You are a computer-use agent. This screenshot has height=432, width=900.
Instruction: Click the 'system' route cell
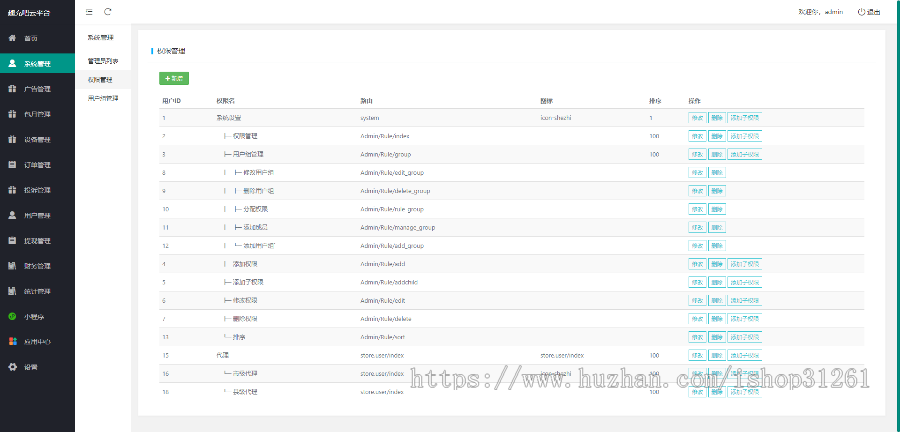click(x=370, y=118)
